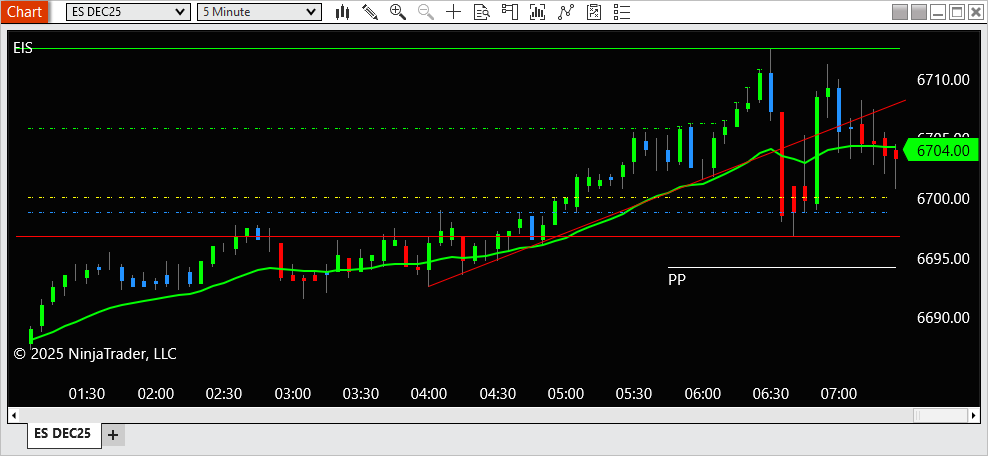
Task: Click the 04:30 time axis label
Action: click(497, 394)
